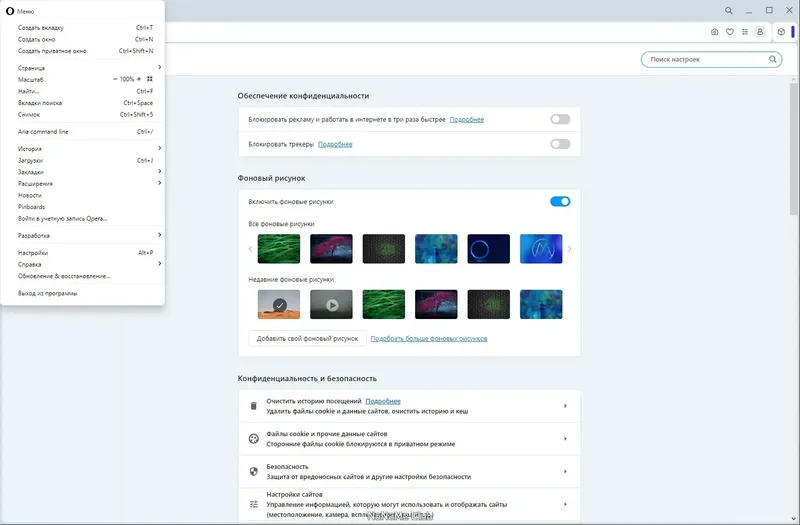Choose Выход из программы

83,293
